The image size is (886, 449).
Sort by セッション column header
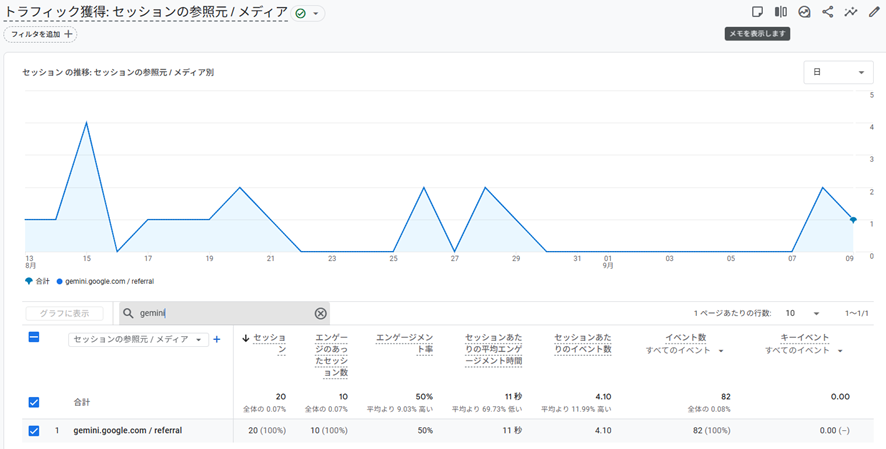pos(265,344)
